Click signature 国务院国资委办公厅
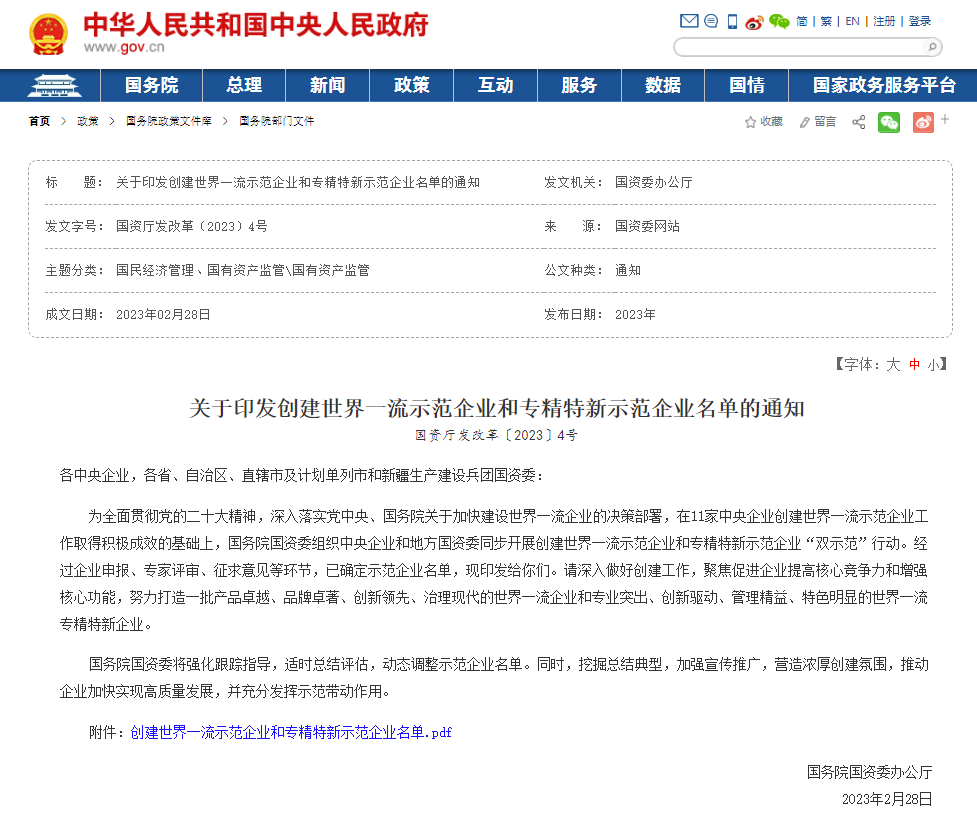The height and width of the screenshot is (828, 977). pyautogui.click(x=869, y=773)
